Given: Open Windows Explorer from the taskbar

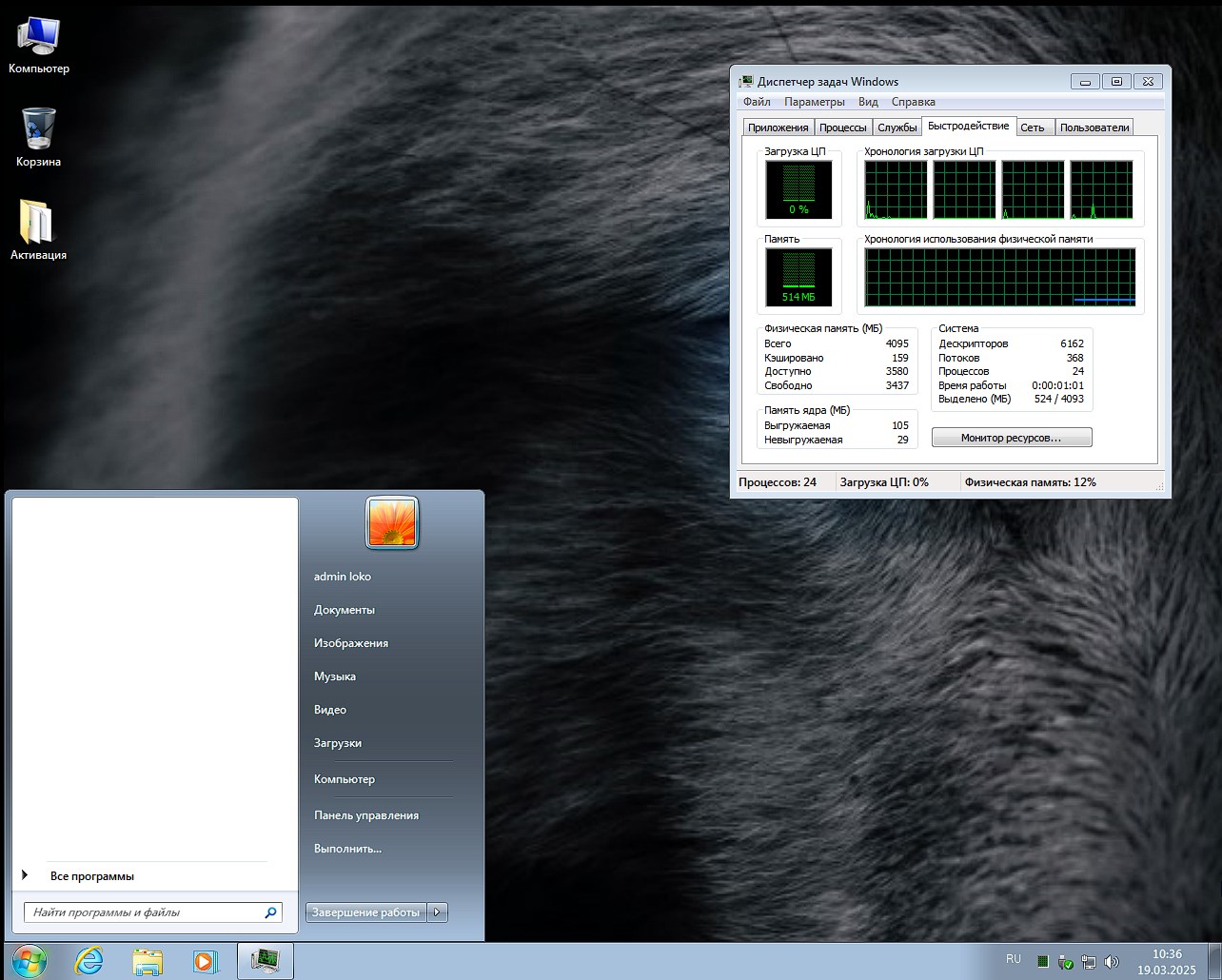Looking at the screenshot, I should (x=148, y=961).
